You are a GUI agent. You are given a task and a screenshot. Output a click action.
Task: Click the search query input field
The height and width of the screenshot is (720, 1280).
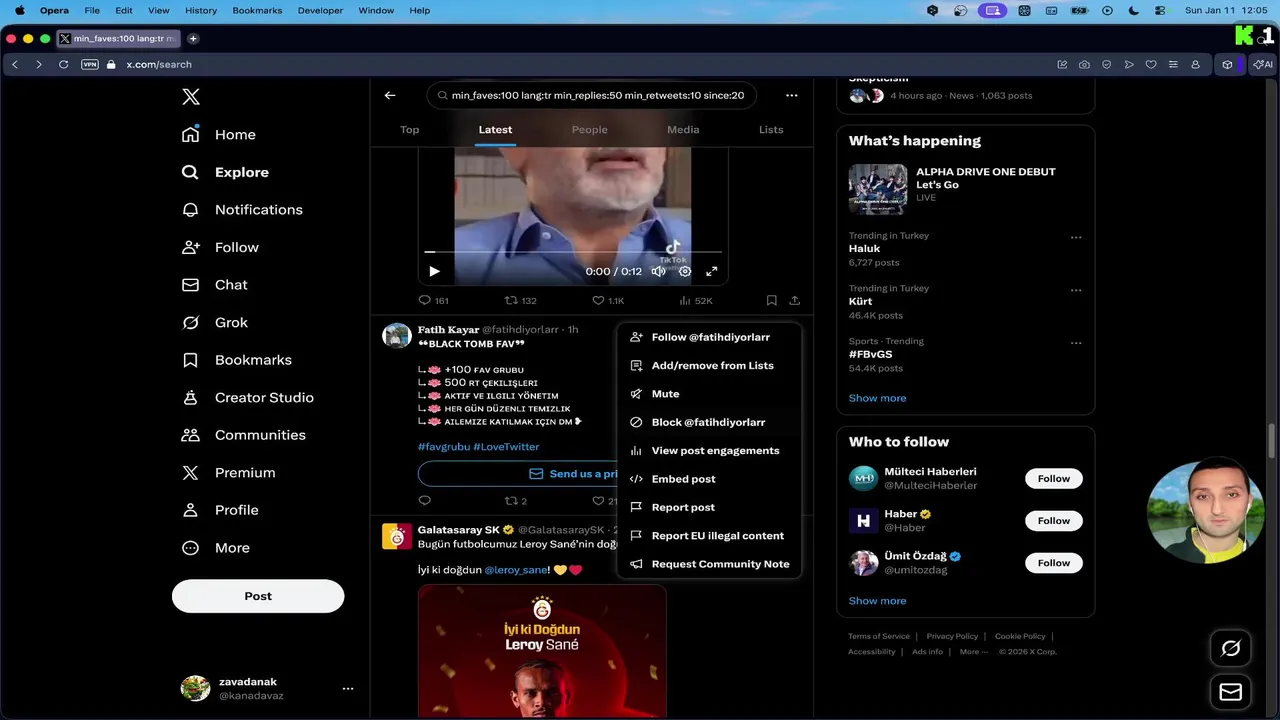[592, 96]
